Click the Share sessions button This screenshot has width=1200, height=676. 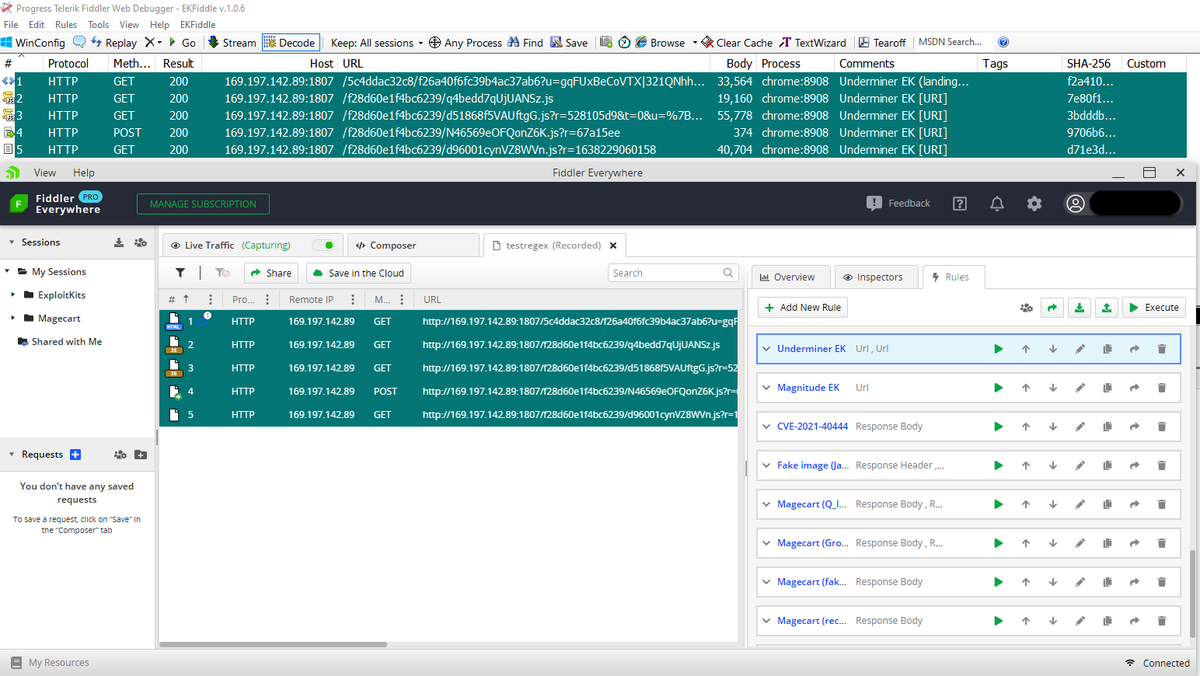[270, 273]
